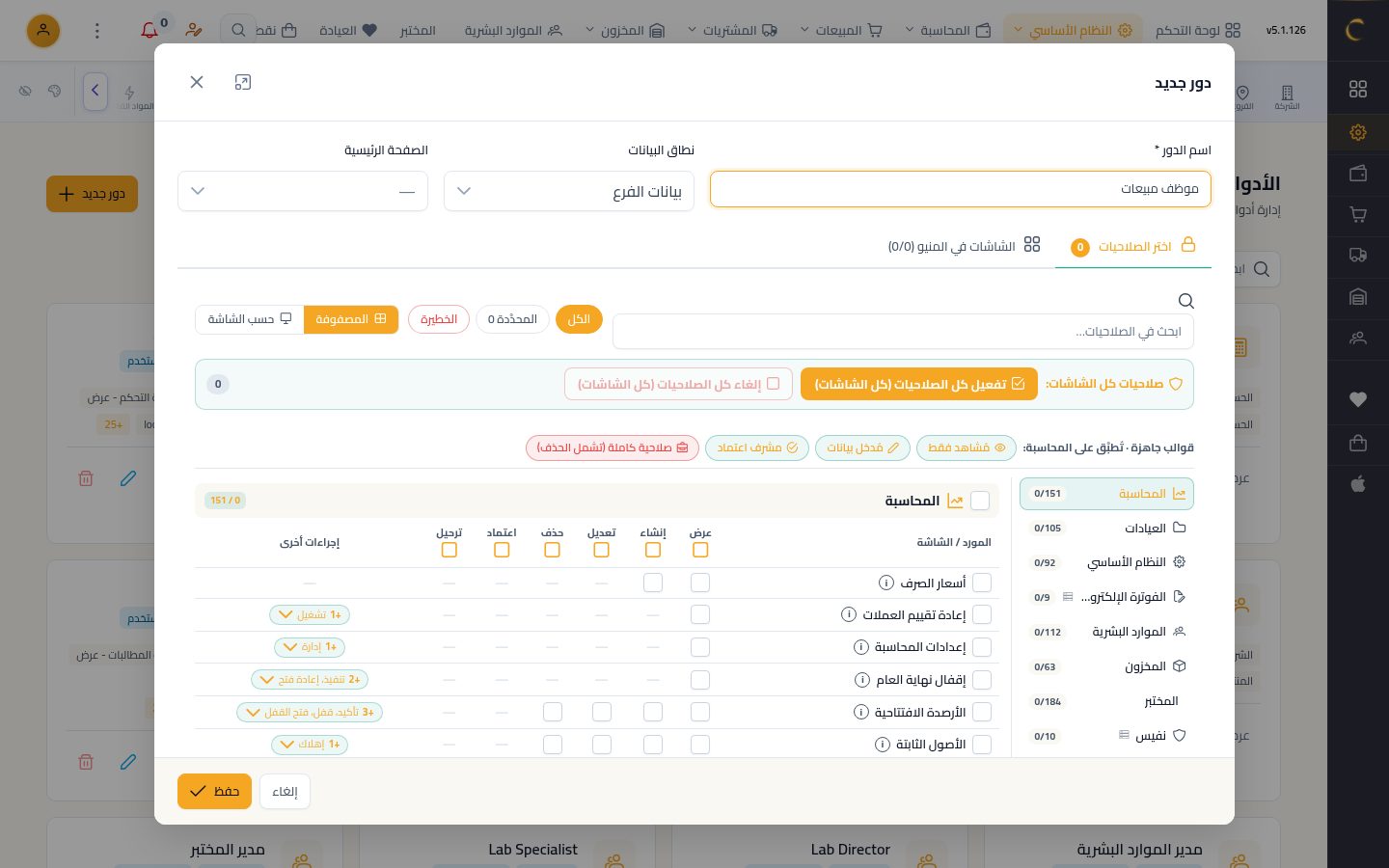Select the أسعار الصرف row checkbox
The width and height of the screenshot is (1389, 868).
[x=982, y=583]
